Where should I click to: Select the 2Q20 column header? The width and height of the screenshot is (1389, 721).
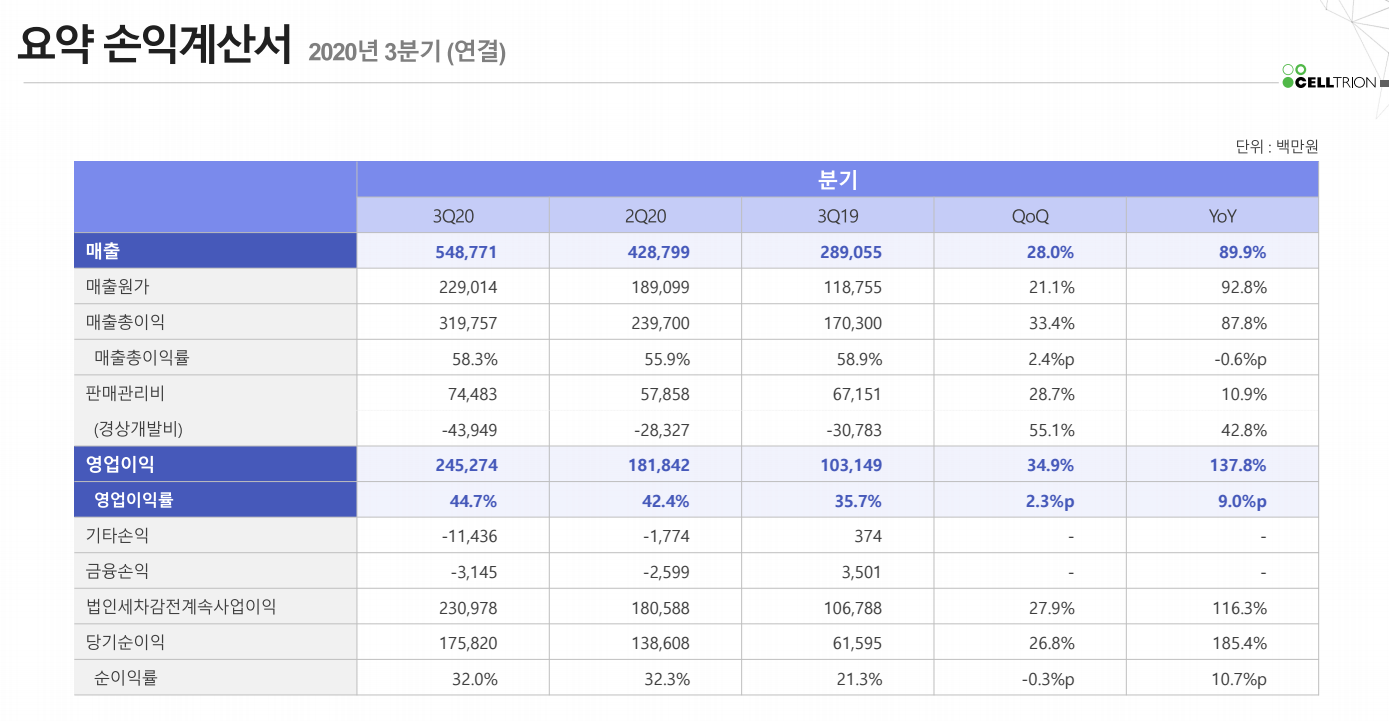(x=644, y=214)
